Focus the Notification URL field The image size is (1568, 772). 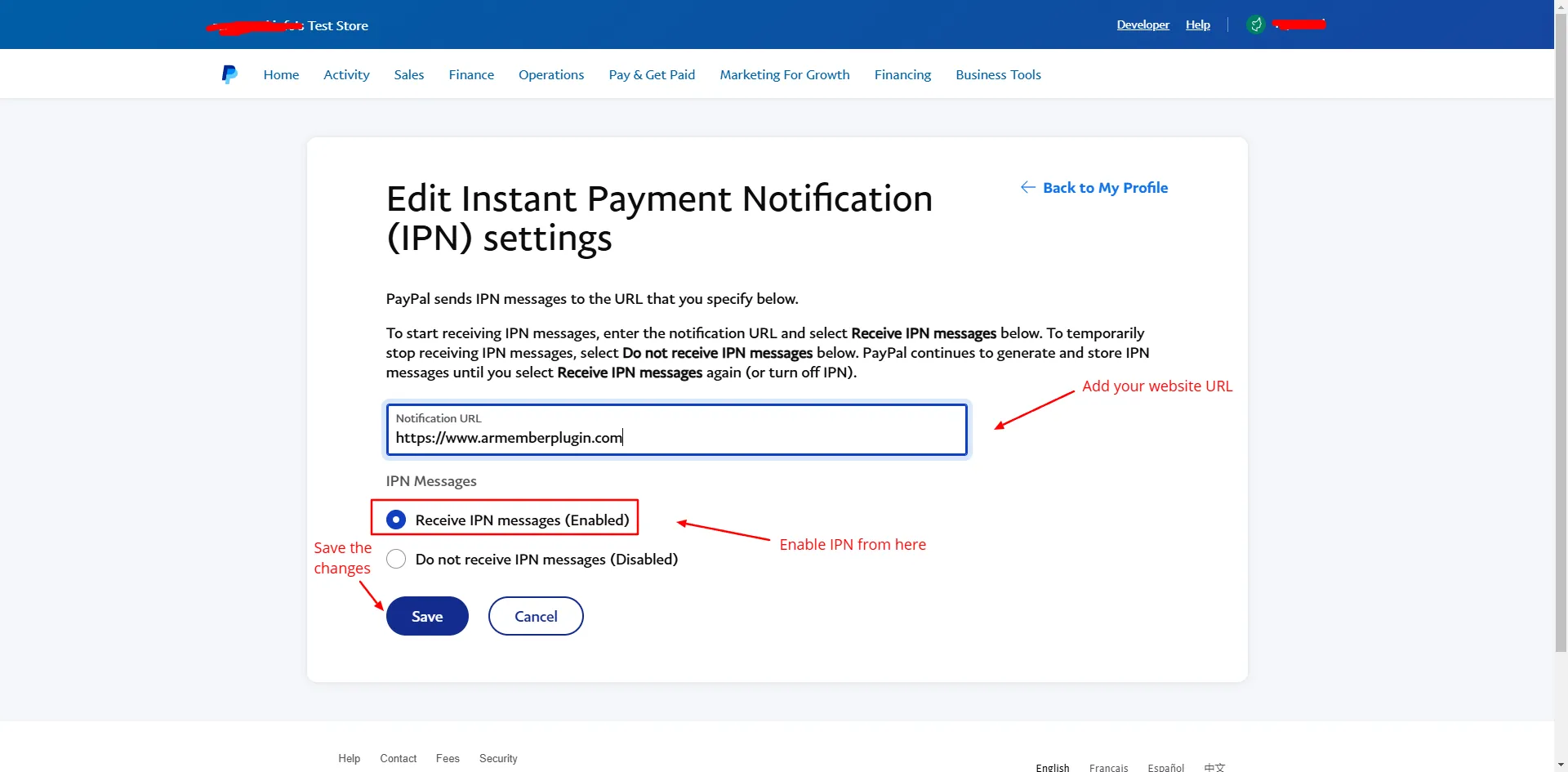pos(676,430)
